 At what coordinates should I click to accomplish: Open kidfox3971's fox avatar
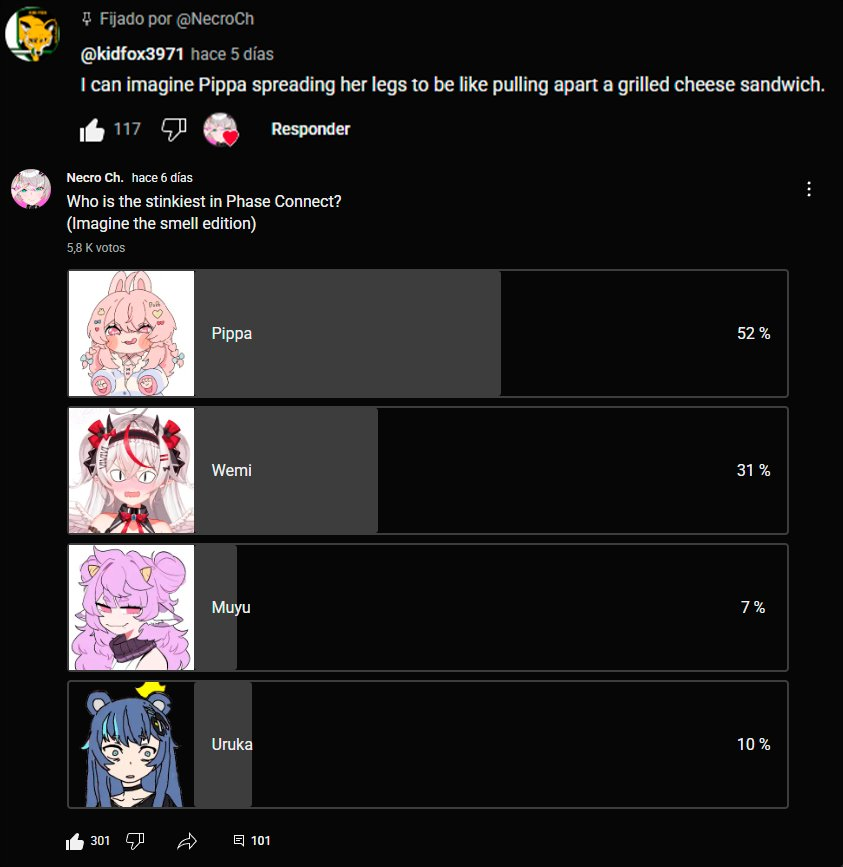[x=32, y=34]
